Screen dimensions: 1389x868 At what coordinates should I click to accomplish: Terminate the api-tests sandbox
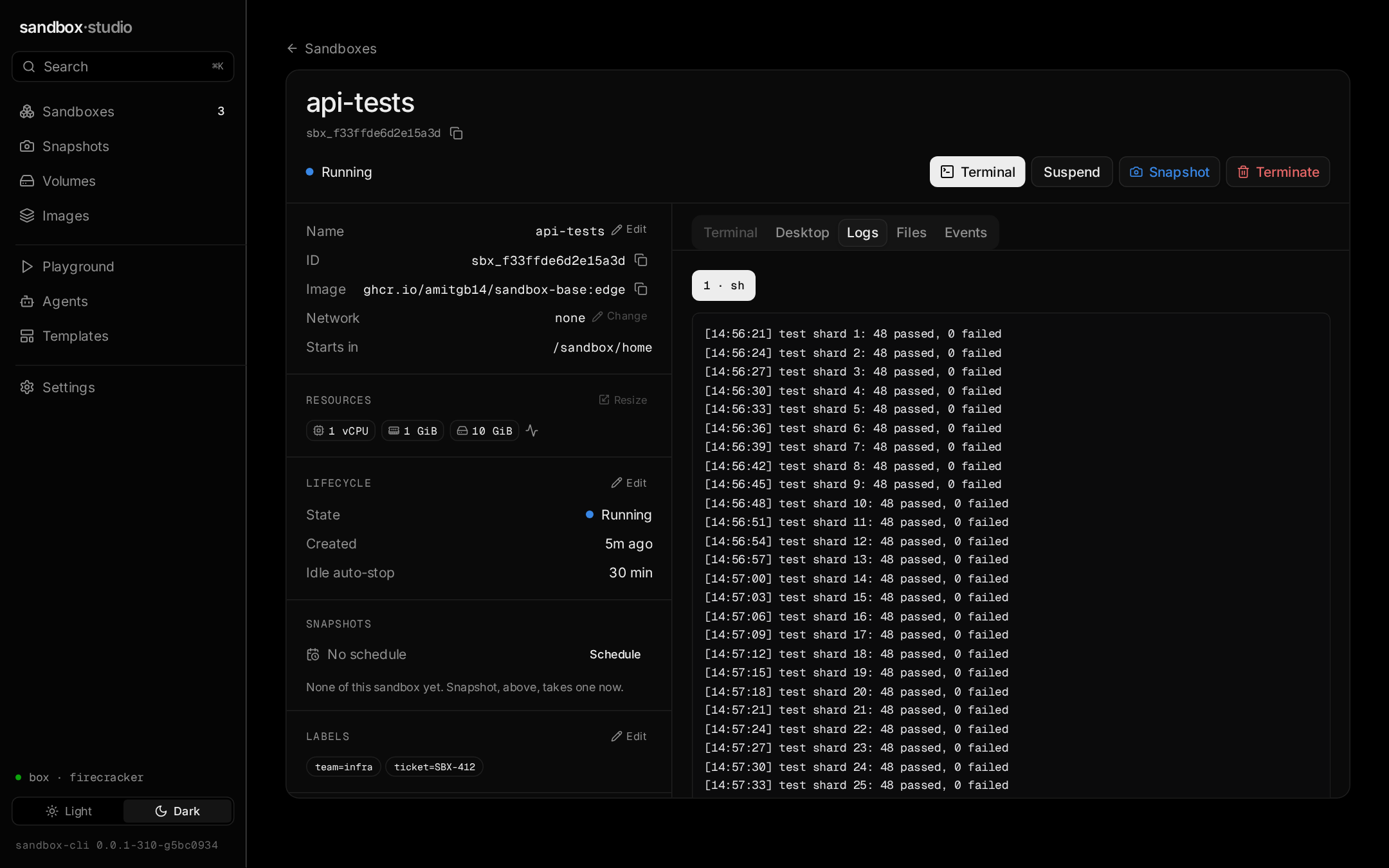pos(1278,172)
